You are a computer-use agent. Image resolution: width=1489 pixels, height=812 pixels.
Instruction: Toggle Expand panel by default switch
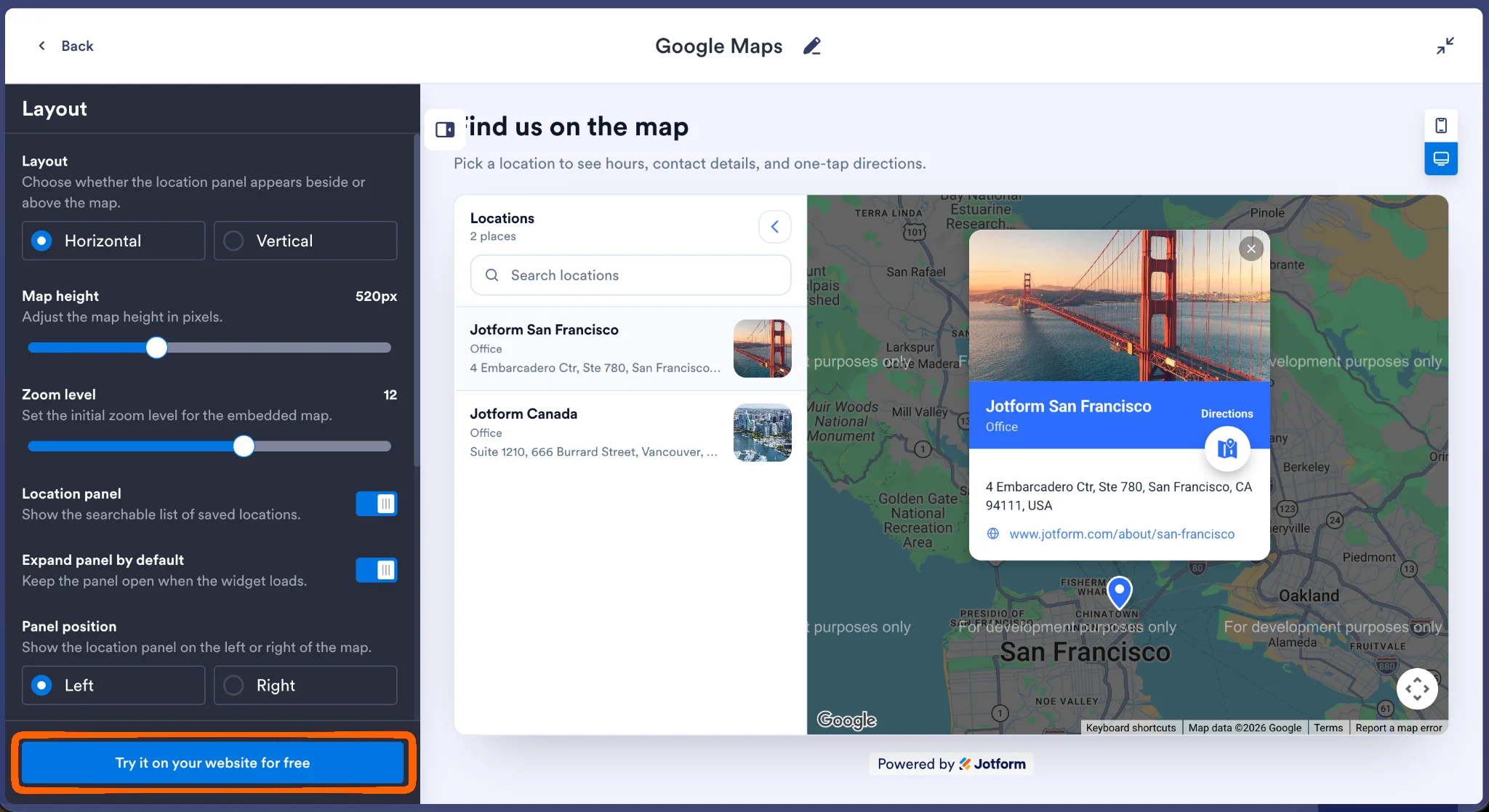(376, 570)
